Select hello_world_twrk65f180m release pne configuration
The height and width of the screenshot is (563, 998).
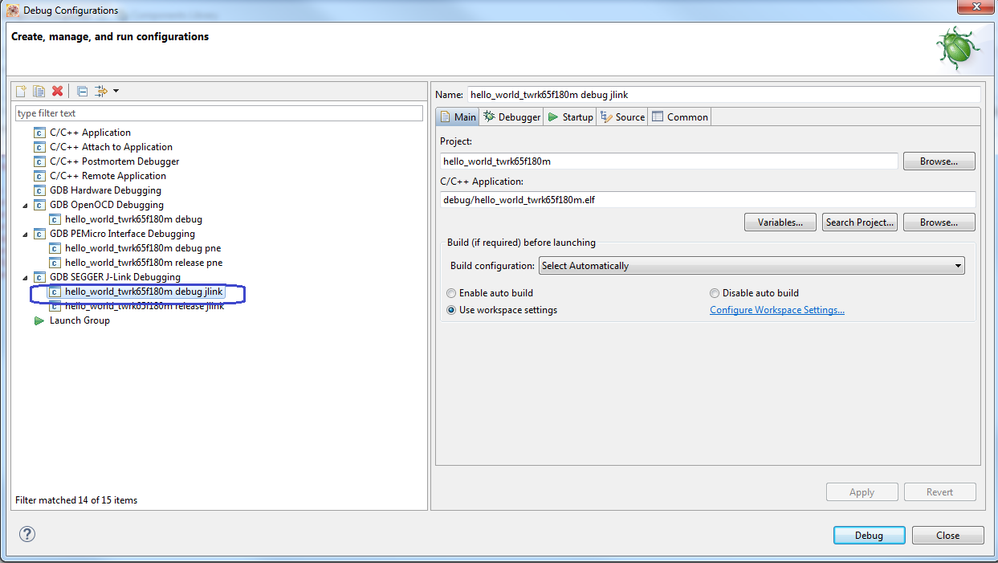coord(144,263)
